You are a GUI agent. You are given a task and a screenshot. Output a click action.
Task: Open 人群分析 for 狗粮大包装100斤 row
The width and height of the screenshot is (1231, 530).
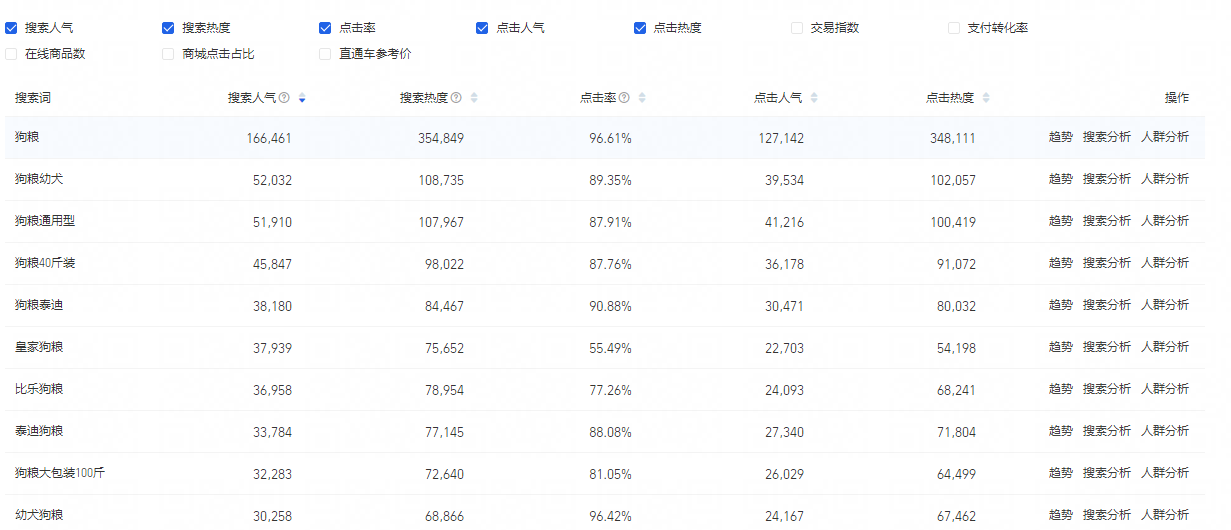[1165, 473]
